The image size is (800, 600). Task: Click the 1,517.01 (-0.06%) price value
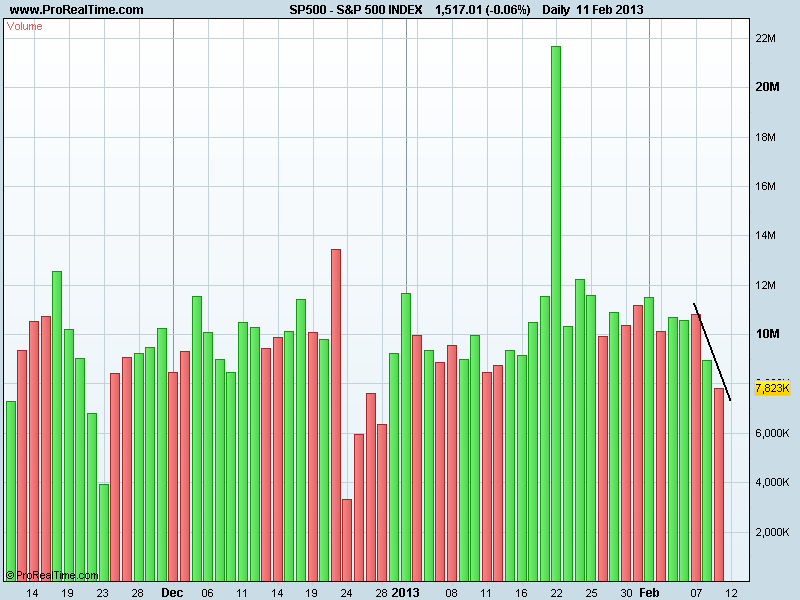coord(482,10)
